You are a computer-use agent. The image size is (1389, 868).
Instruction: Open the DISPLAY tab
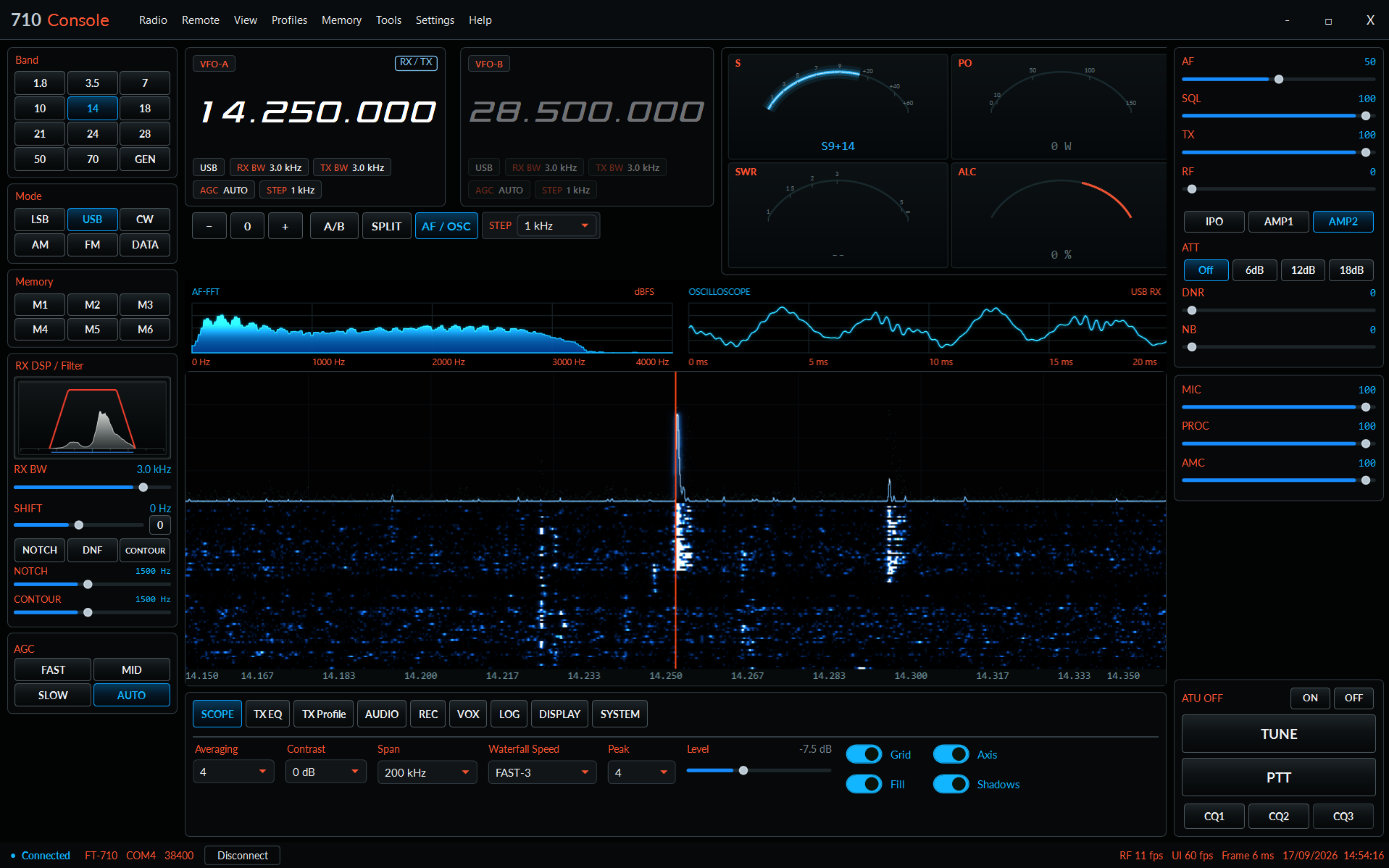click(x=559, y=714)
